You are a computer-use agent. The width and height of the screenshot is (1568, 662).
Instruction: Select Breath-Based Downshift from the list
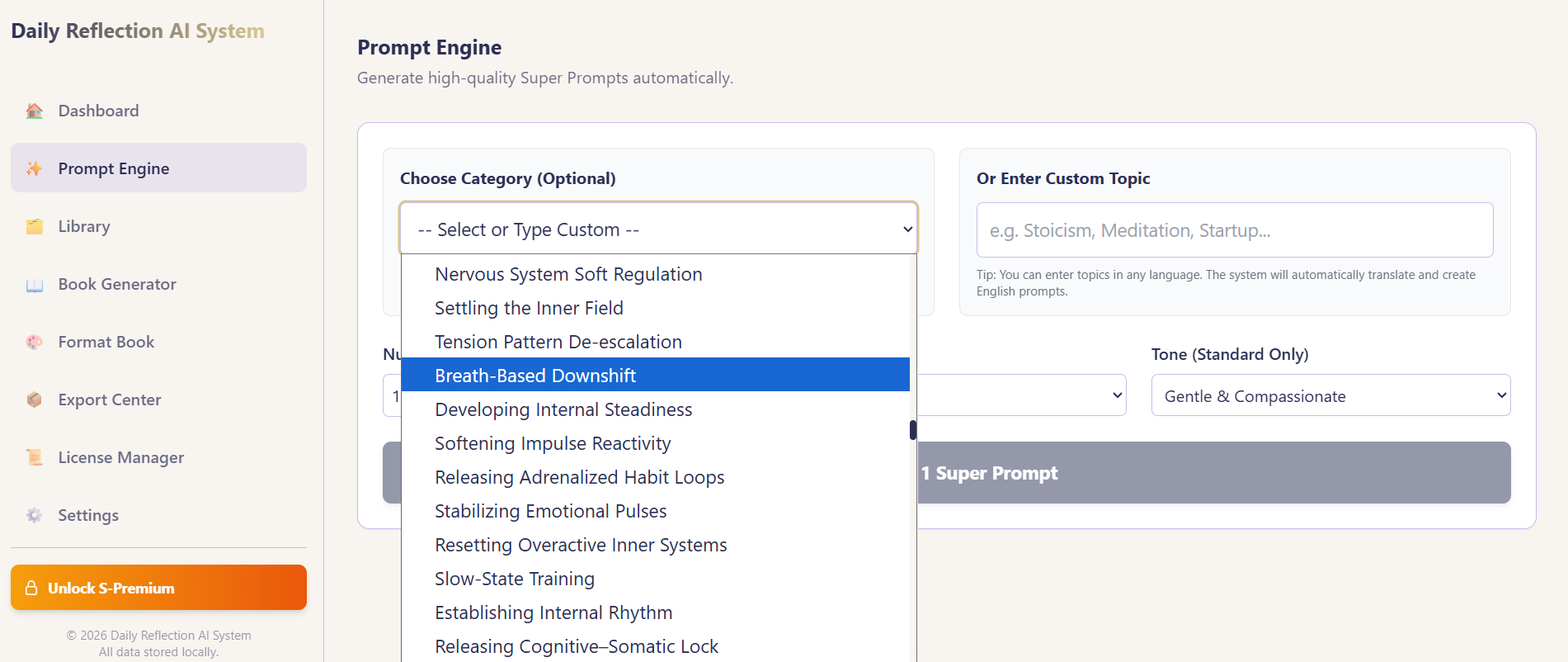click(535, 376)
